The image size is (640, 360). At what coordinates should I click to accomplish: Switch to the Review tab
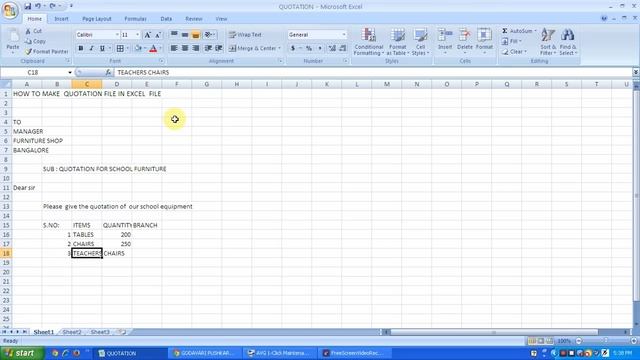pos(193,19)
